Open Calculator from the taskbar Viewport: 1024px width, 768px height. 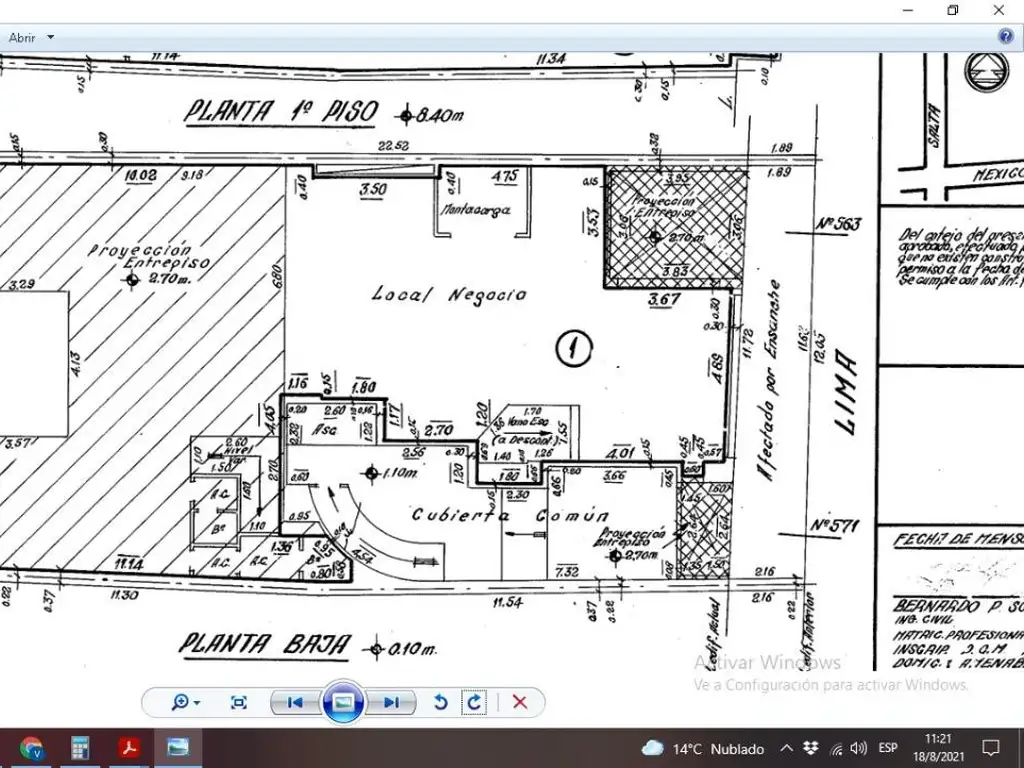point(80,748)
